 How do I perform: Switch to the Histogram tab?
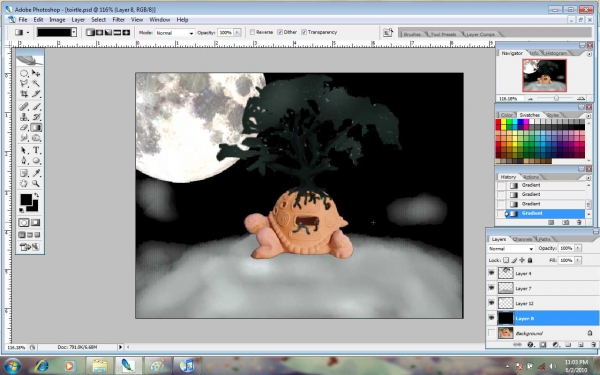(x=556, y=53)
